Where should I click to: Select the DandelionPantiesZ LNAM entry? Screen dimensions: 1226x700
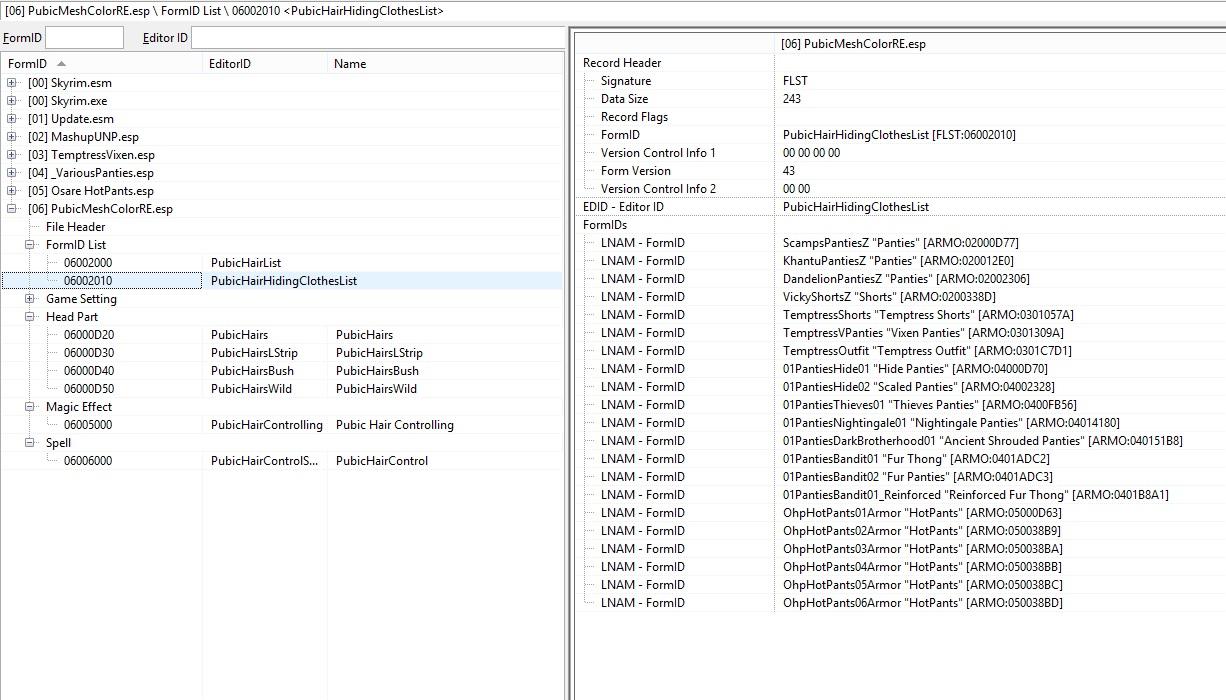pos(906,279)
